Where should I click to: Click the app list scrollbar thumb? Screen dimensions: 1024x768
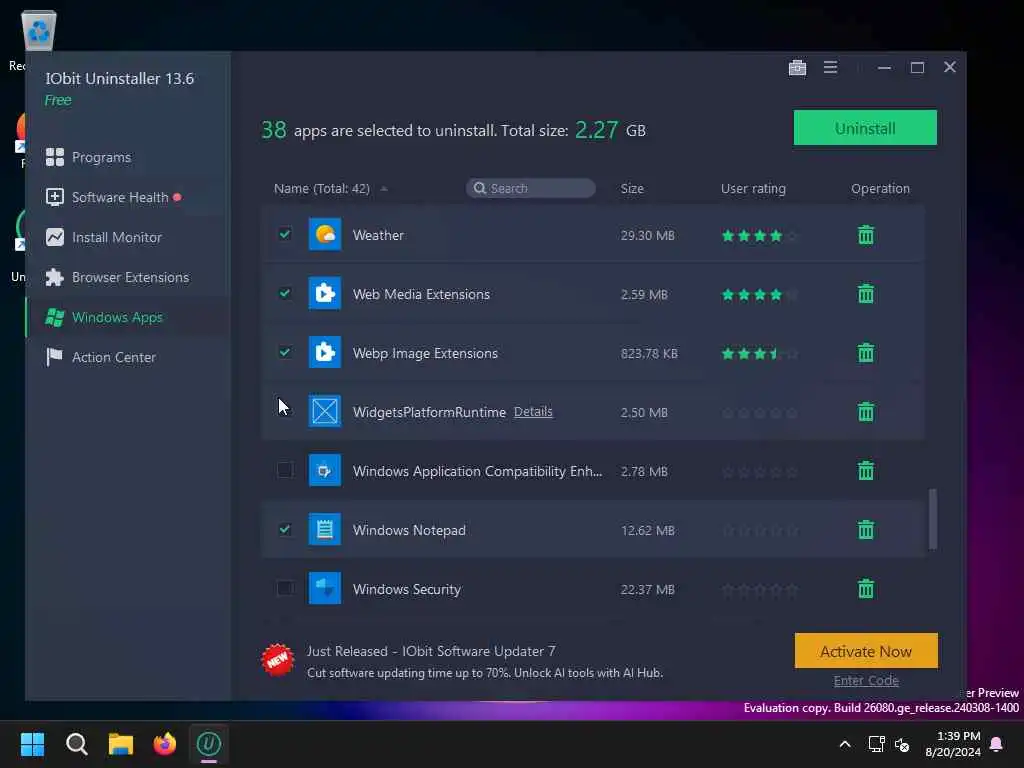coord(933,519)
